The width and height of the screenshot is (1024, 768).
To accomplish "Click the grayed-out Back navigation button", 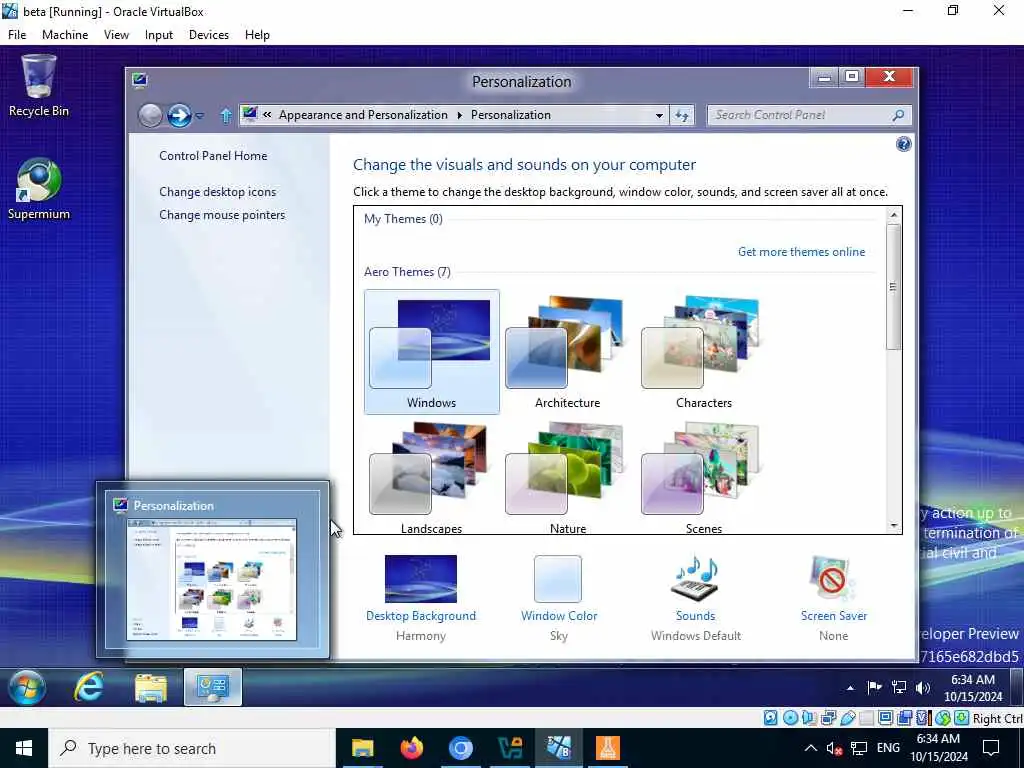I will pos(150,116).
